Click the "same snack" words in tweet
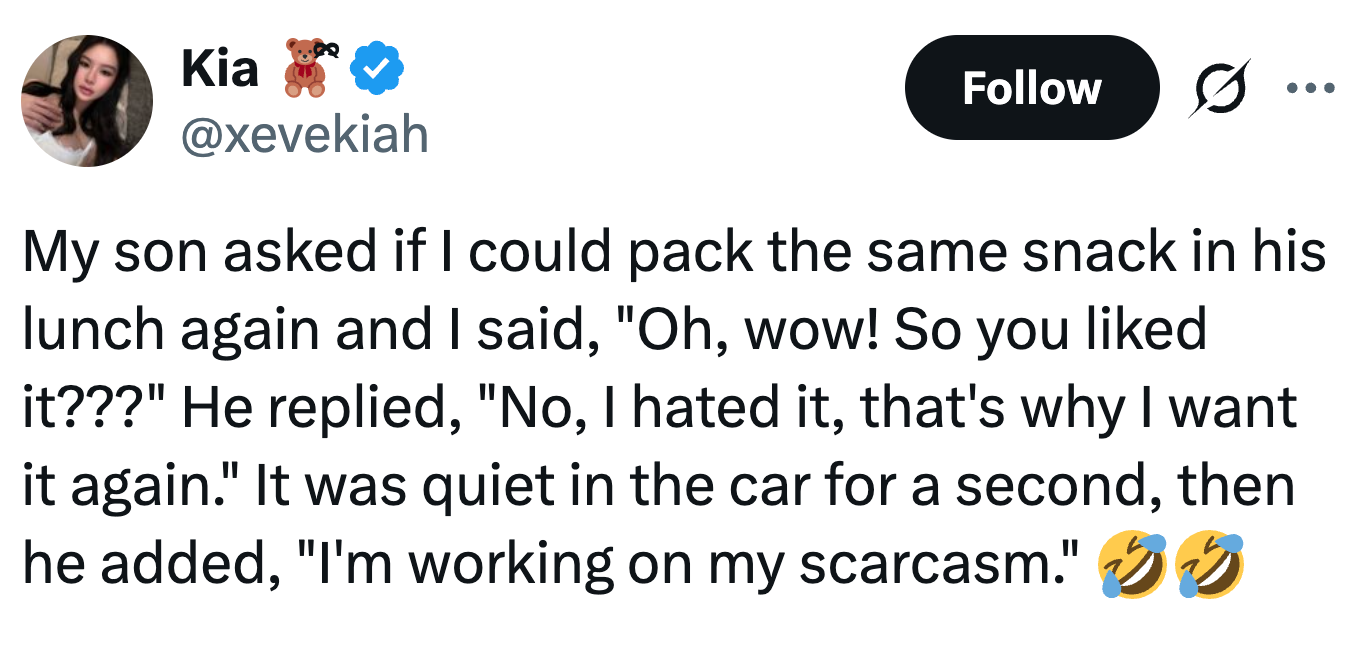Viewport: 1366px width, 648px height. tap(963, 253)
